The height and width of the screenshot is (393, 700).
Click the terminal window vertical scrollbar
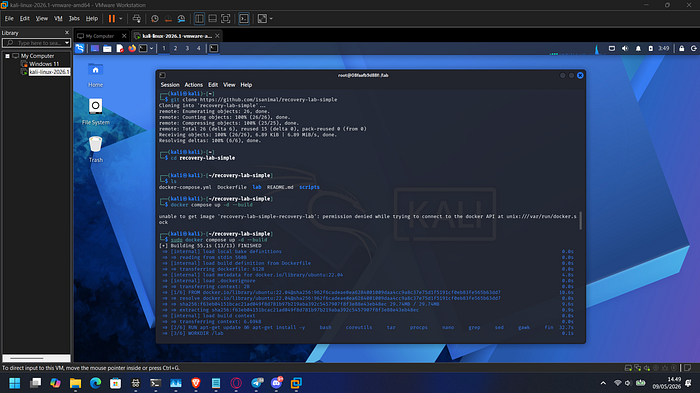click(580, 221)
